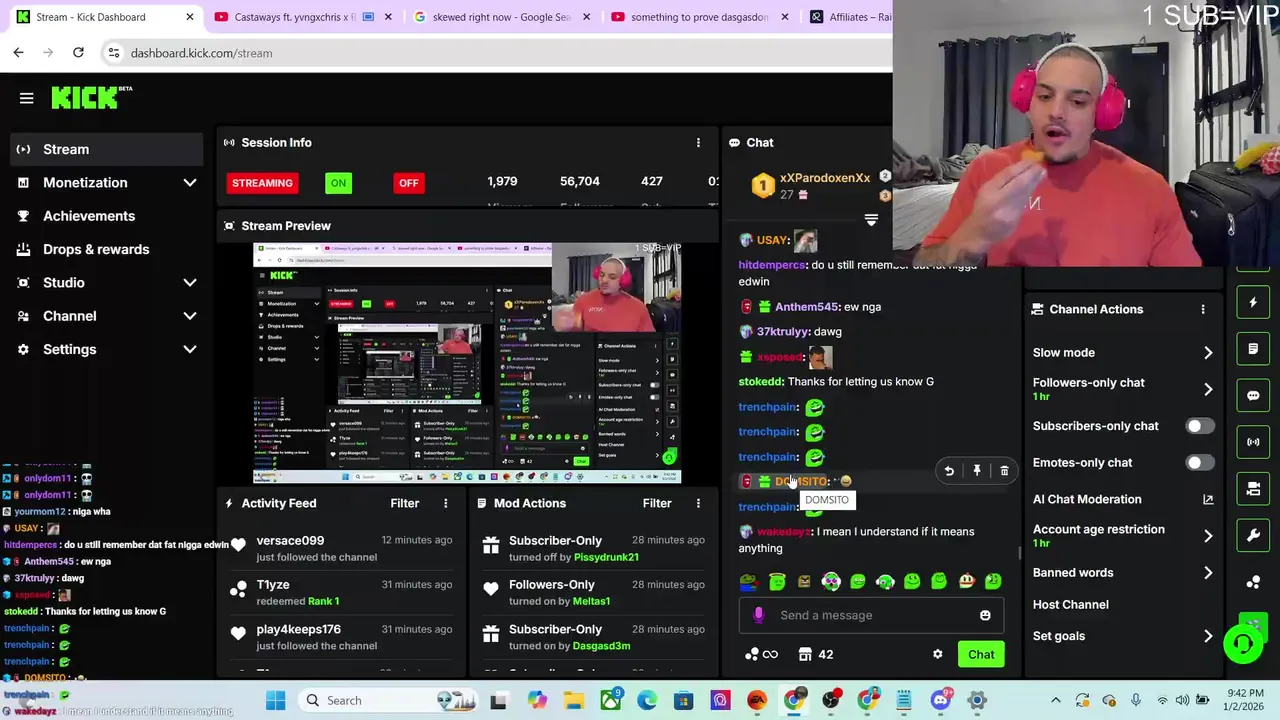
Task: Switch to the Affiliates browser tab
Action: pos(848,17)
